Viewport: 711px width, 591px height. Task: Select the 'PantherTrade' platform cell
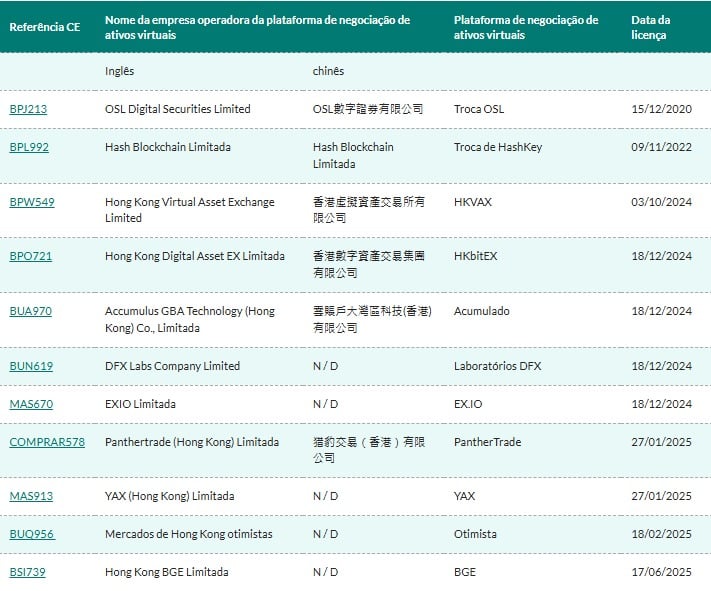tap(487, 442)
